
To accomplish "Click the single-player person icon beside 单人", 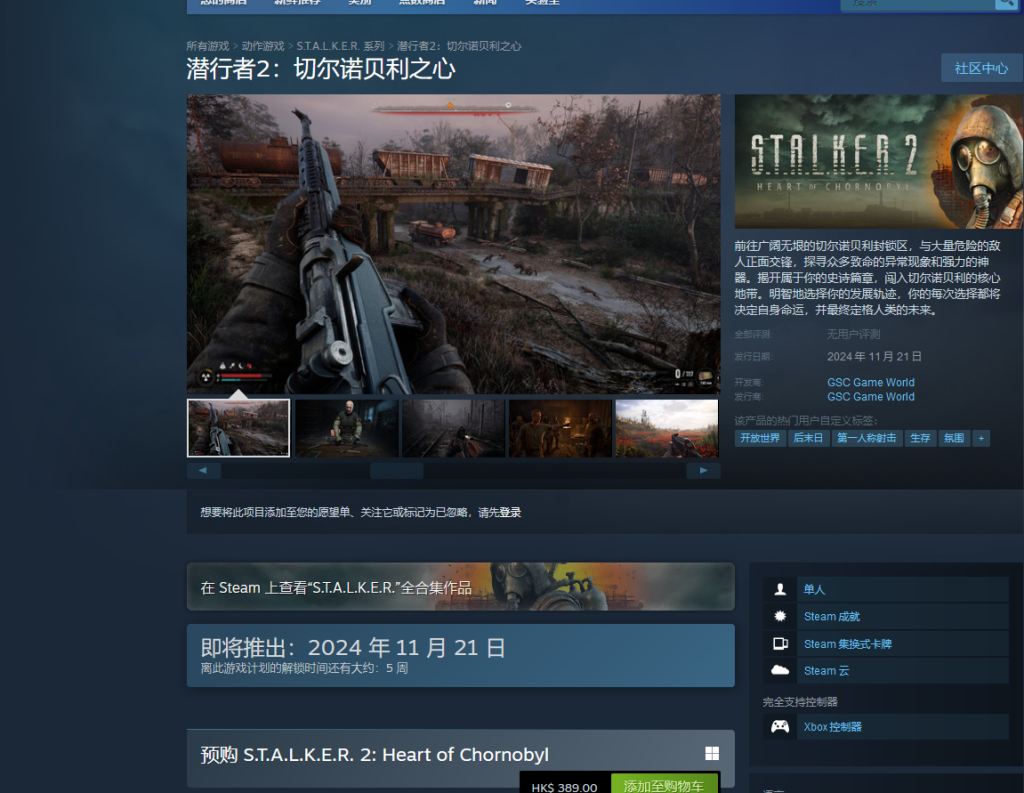I will click(780, 589).
